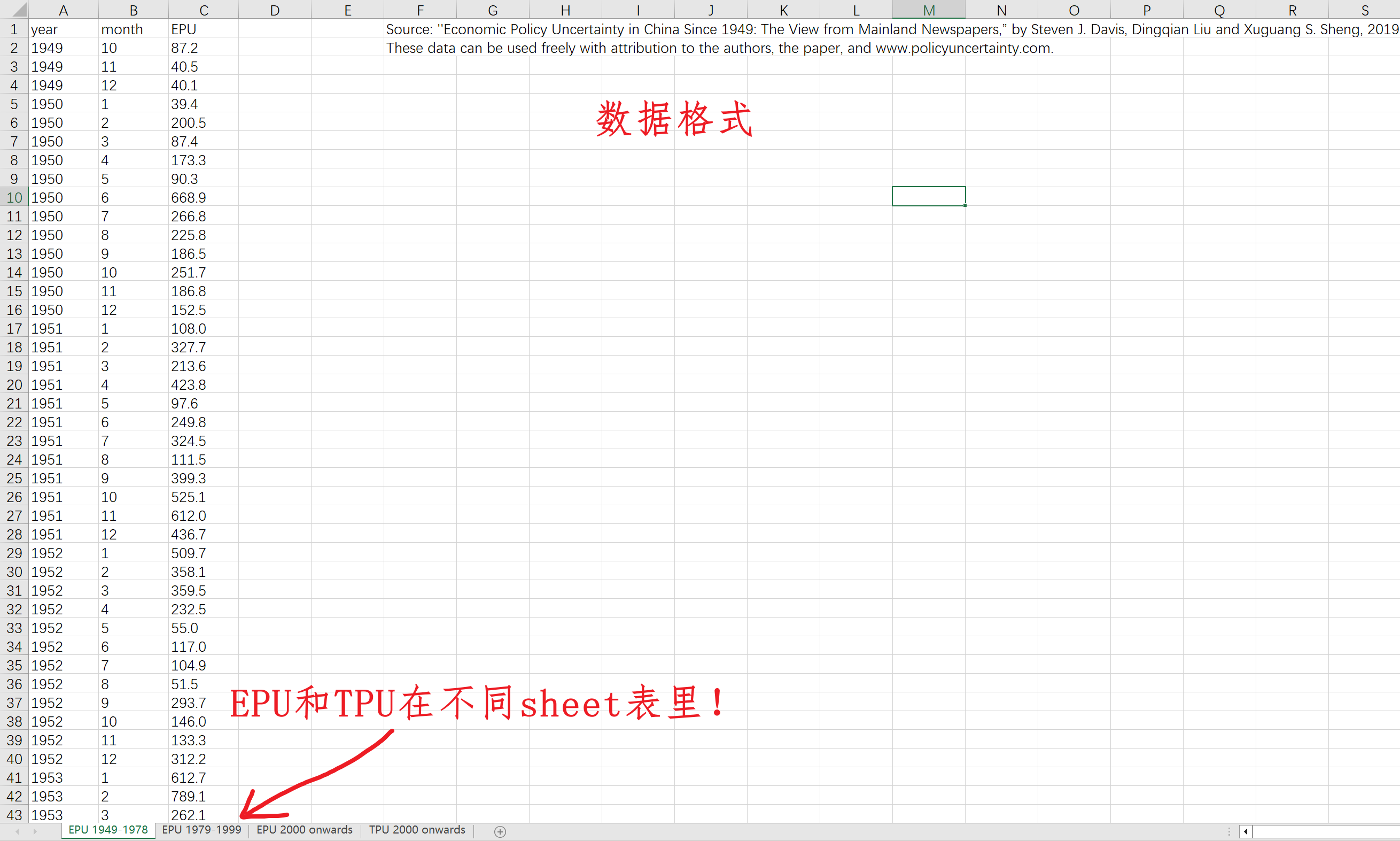Click the sheet scroll right arrow

point(35,831)
